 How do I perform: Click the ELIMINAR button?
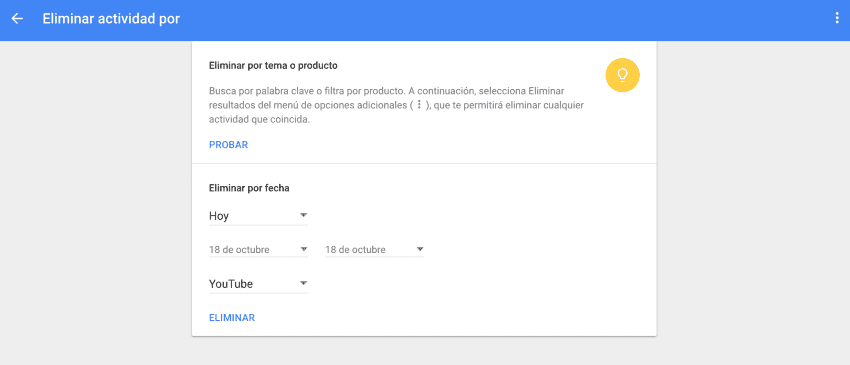click(x=232, y=318)
